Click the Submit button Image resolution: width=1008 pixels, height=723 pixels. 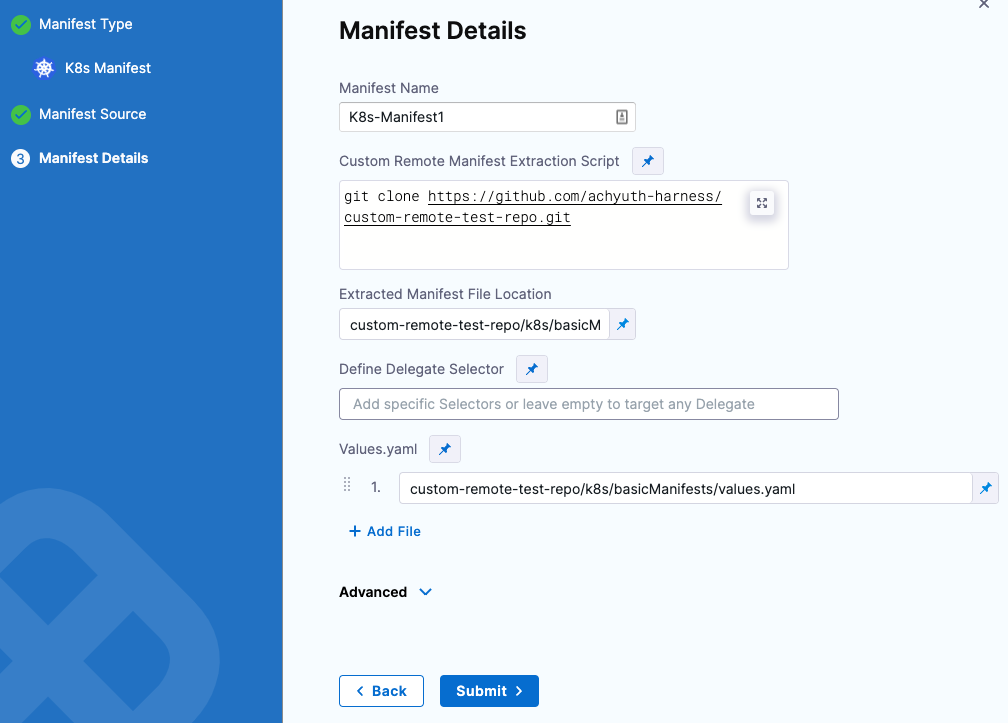(489, 691)
